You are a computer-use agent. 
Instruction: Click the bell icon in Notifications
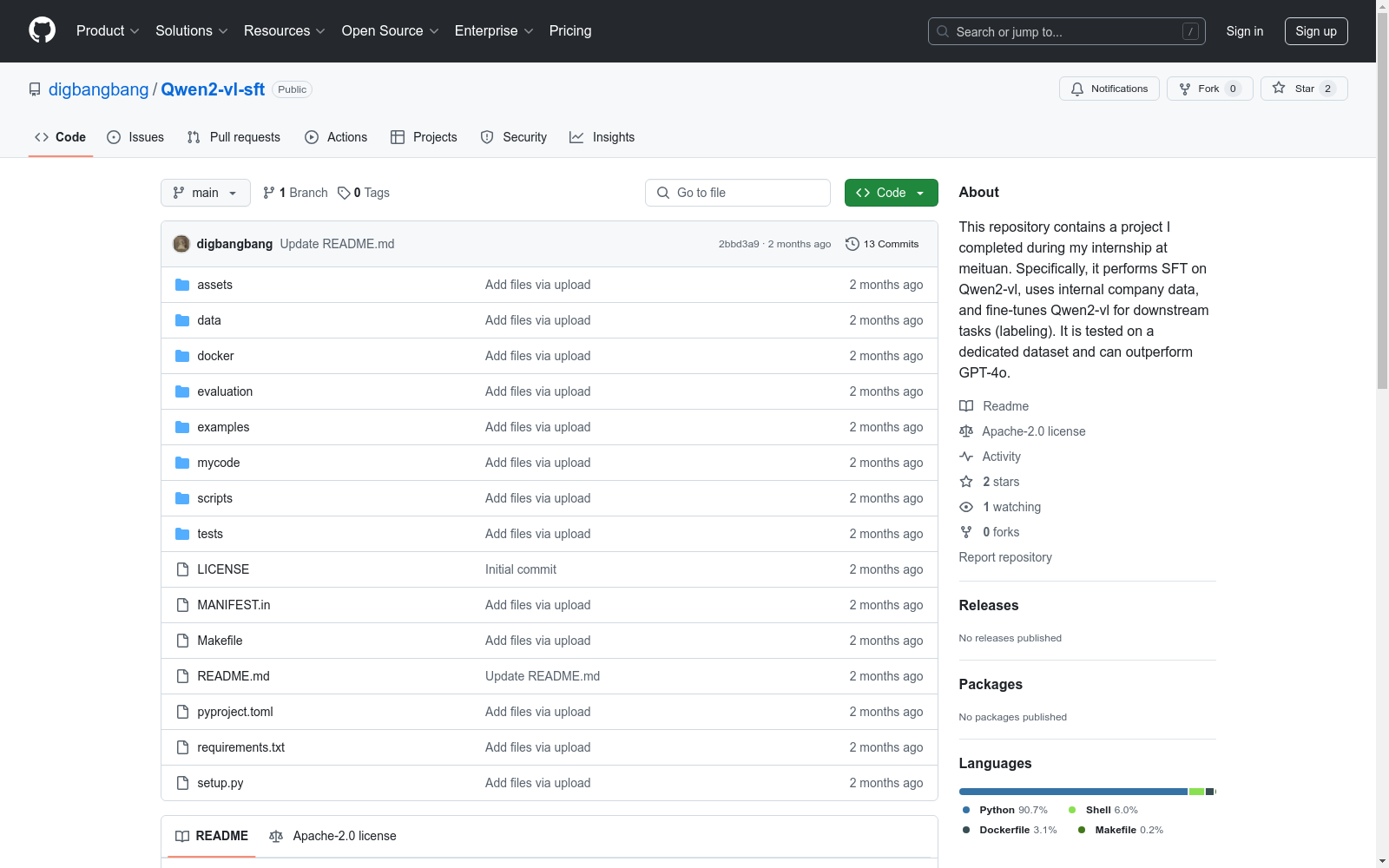[x=1077, y=89]
